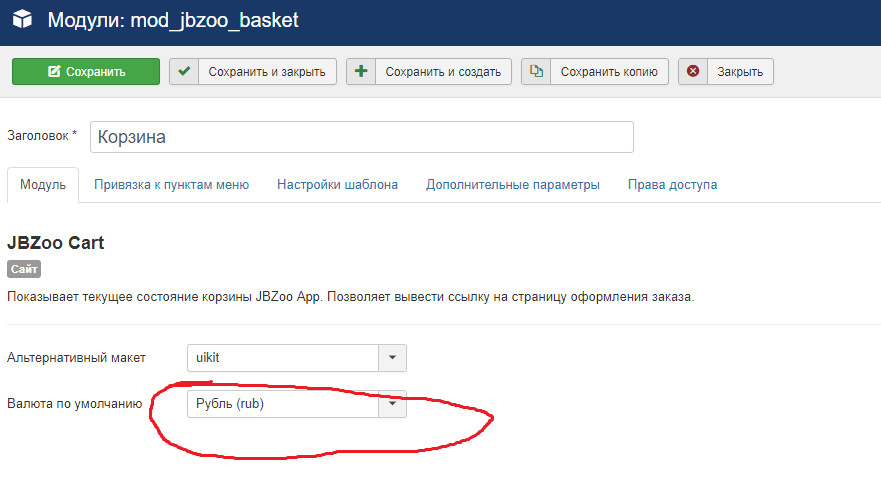Click module description starting with Показывает текущее состояние
Viewport: 881px width, 502px height.
tap(351, 296)
